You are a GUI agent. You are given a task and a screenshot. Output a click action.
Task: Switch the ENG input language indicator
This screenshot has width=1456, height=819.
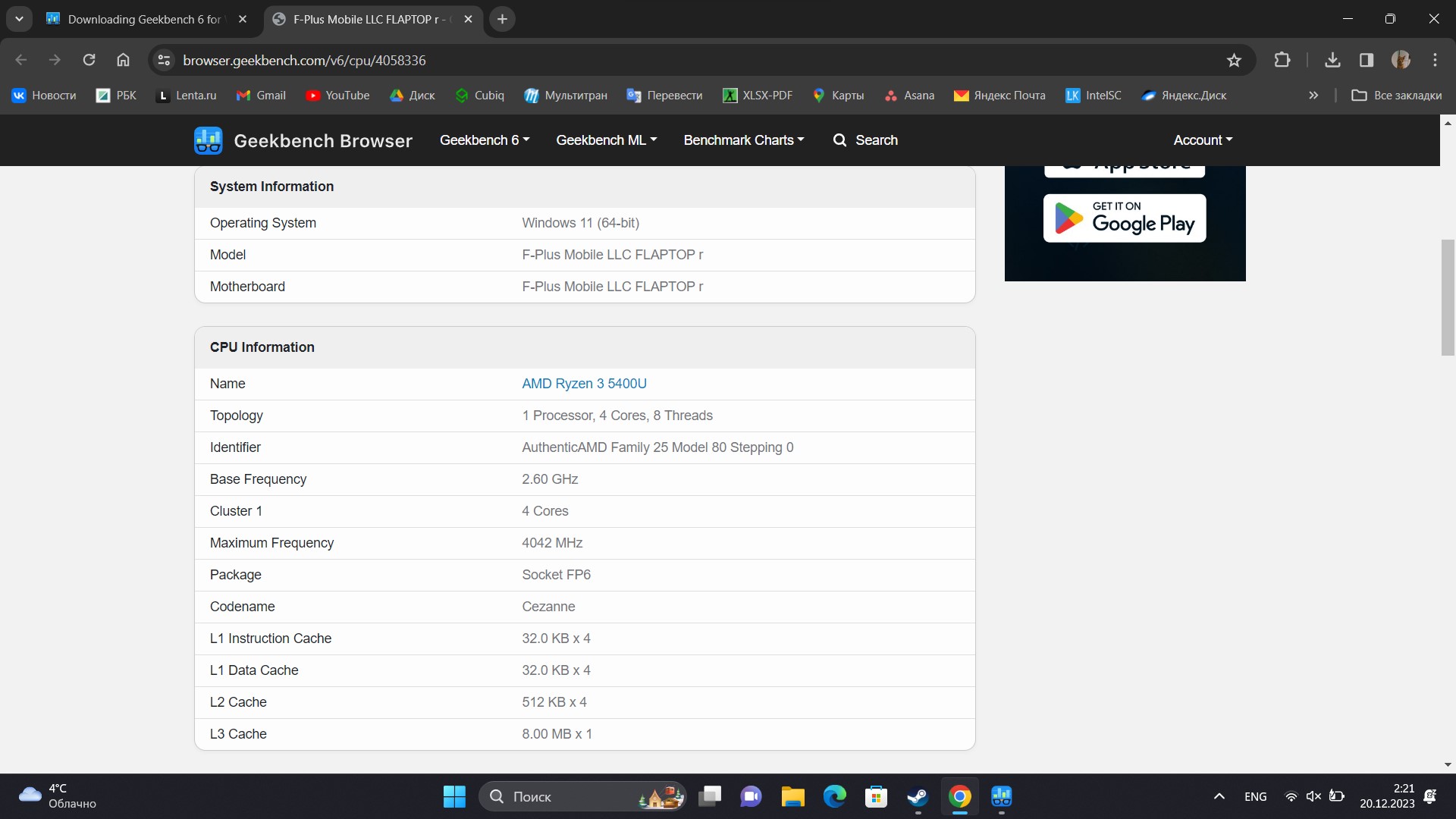[1255, 796]
